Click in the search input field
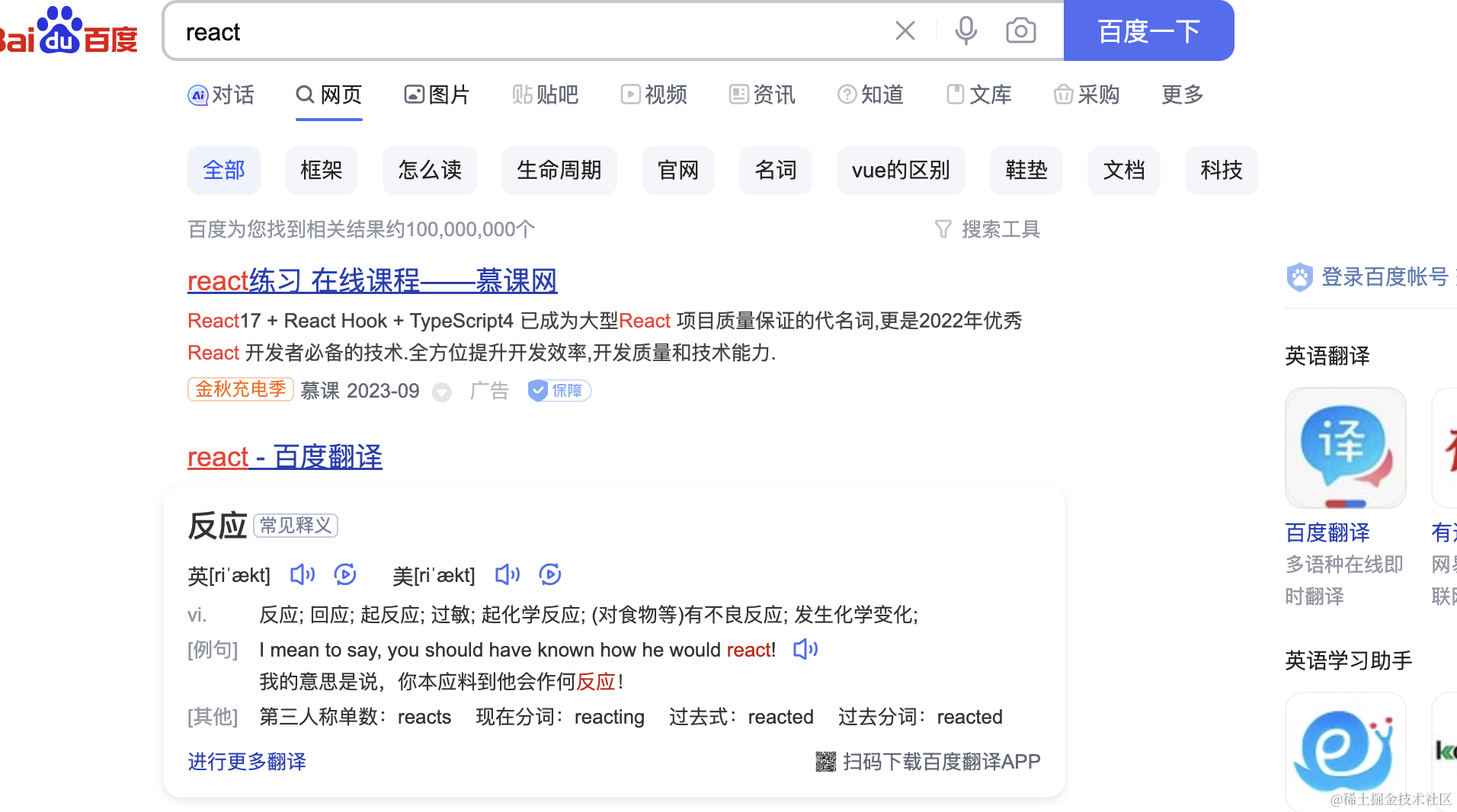 click(533, 32)
